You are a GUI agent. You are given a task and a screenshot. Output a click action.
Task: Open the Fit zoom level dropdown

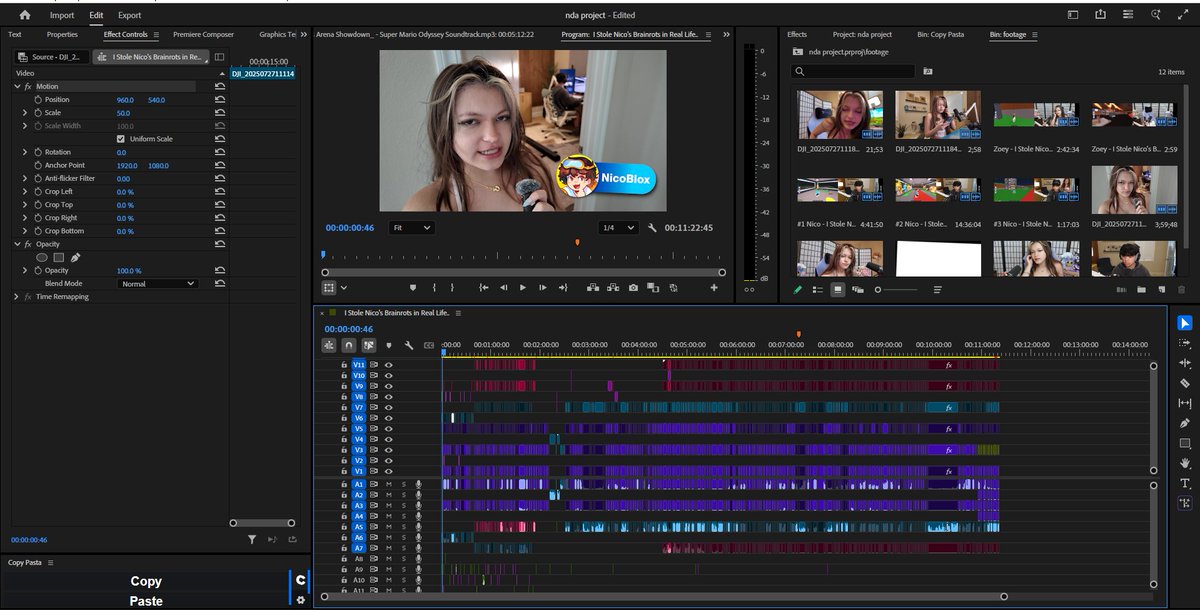pos(411,228)
